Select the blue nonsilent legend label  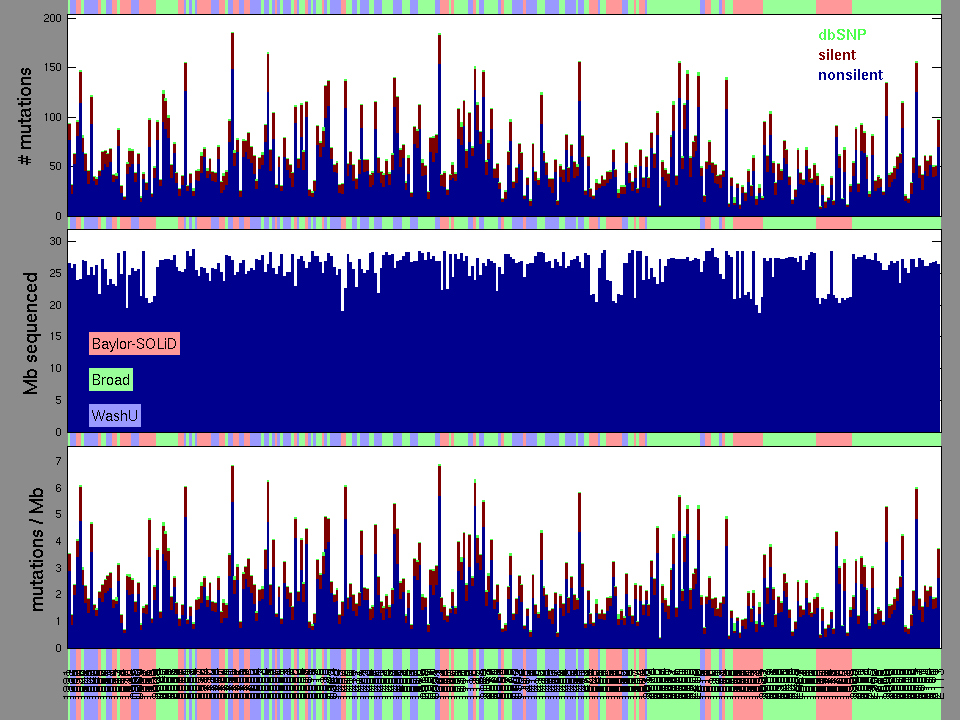850,75
